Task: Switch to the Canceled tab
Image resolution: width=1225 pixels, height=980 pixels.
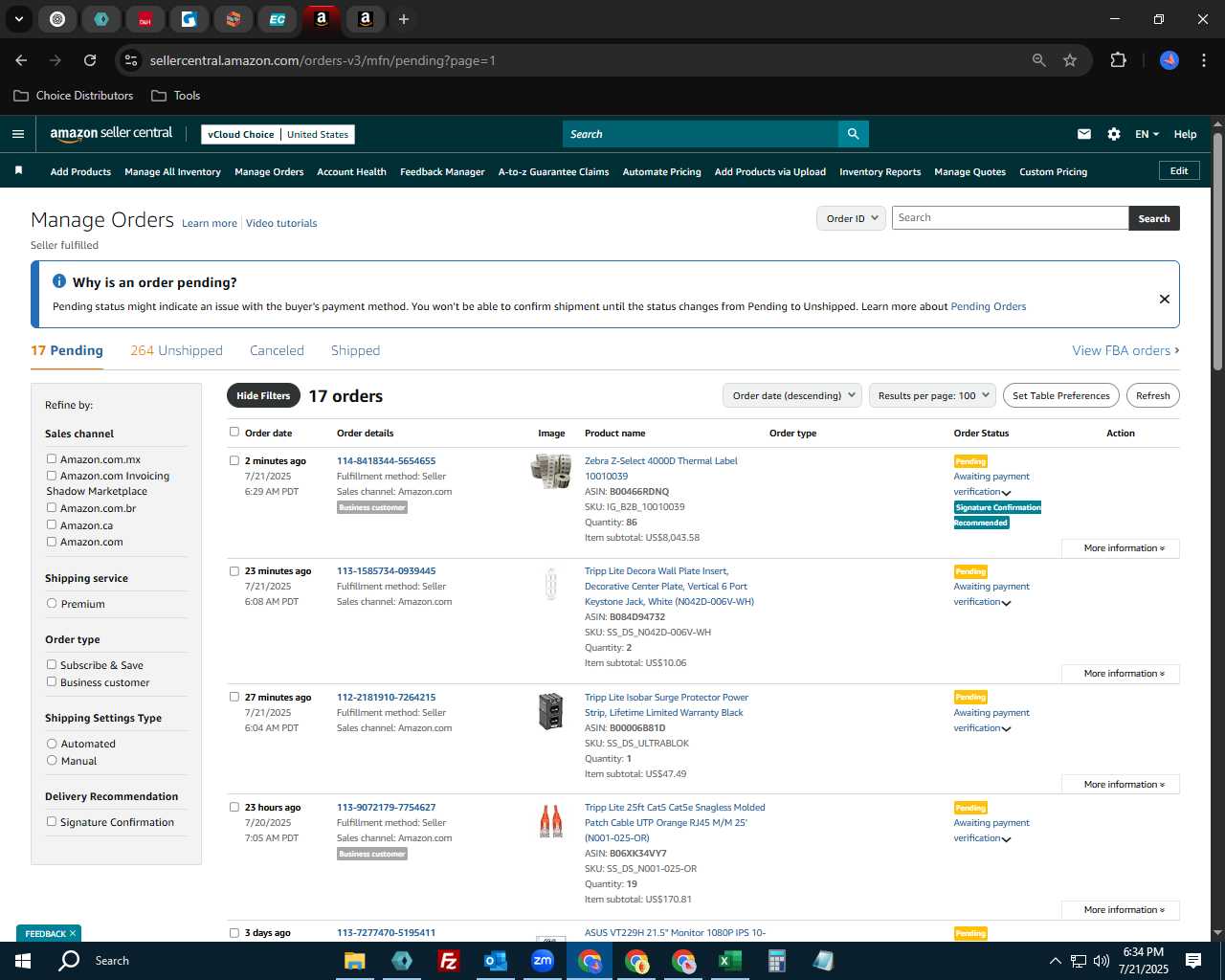Action: point(277,350)
